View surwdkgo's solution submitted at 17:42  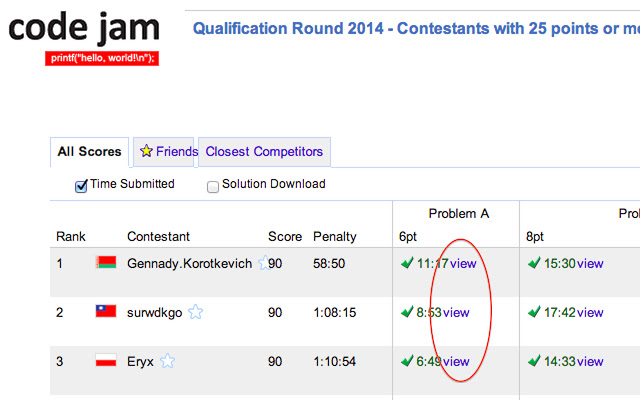(x=590, y=312)
